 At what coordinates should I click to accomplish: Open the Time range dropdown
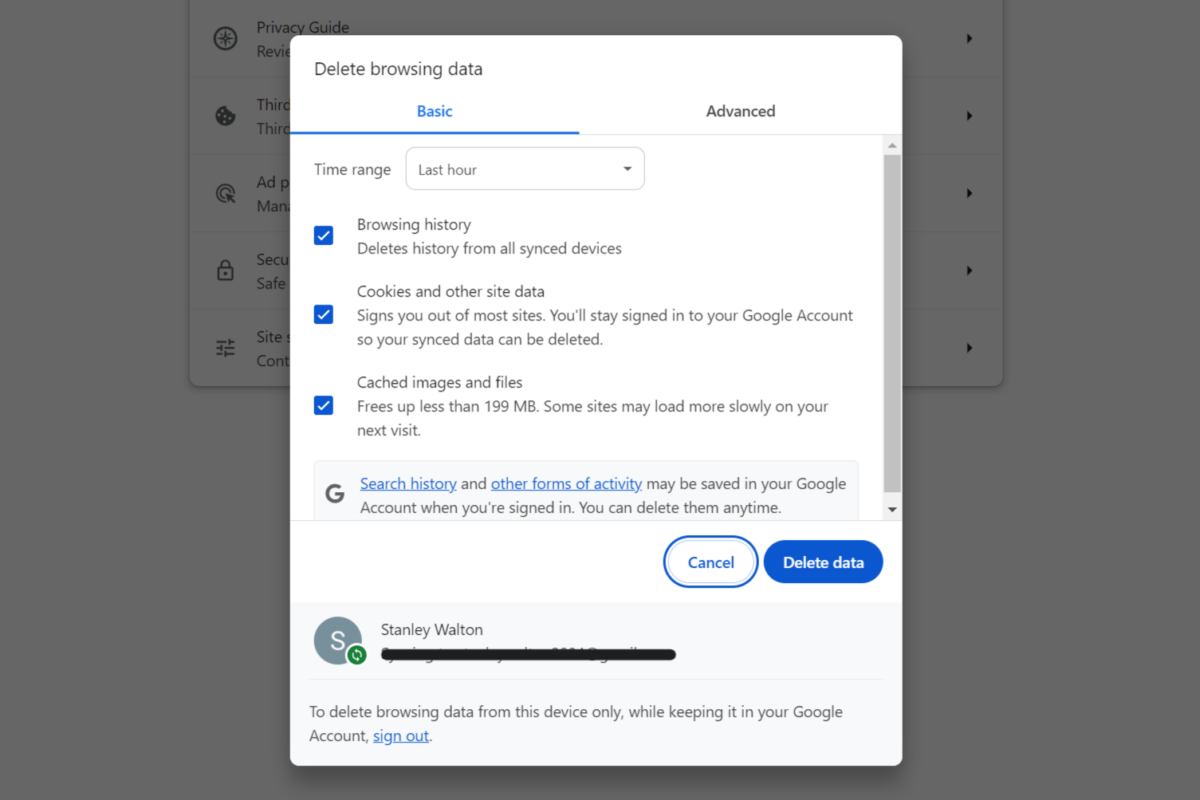click(524, 168)
